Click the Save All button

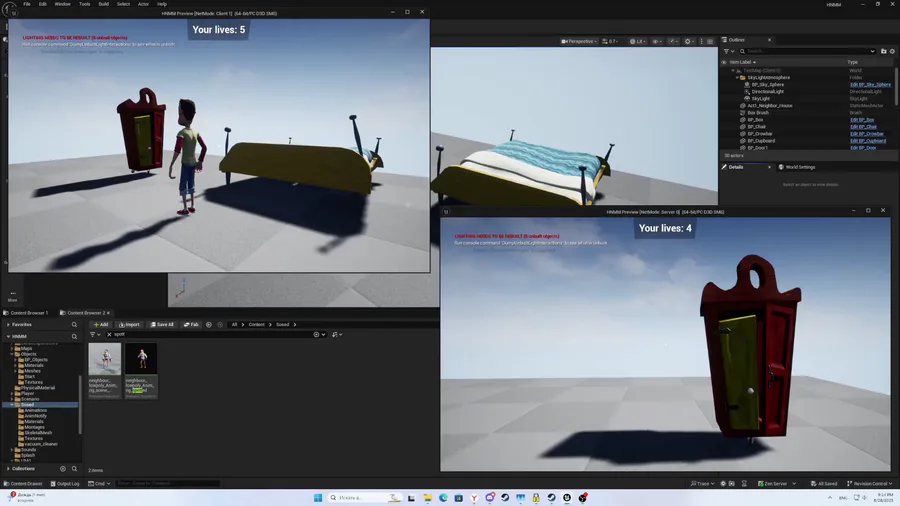coord(162,325)
